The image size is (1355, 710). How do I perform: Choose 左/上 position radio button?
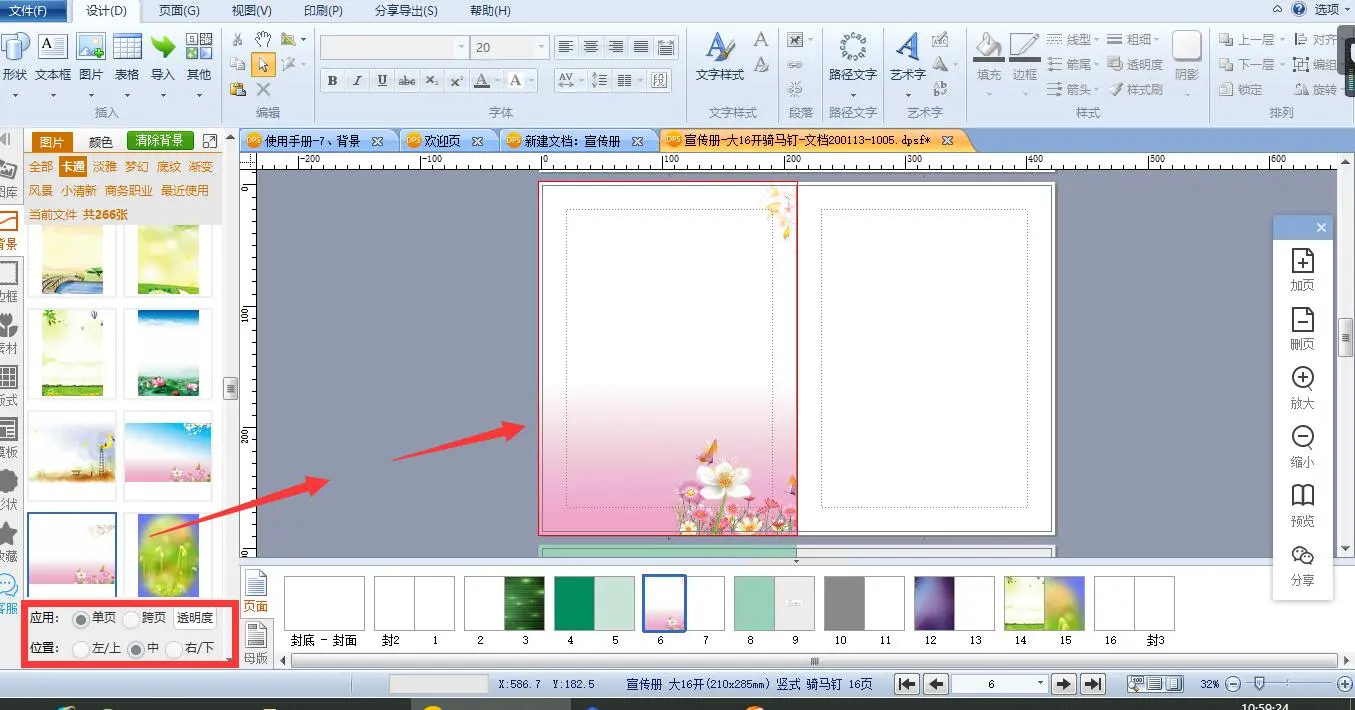pos(81,649)
